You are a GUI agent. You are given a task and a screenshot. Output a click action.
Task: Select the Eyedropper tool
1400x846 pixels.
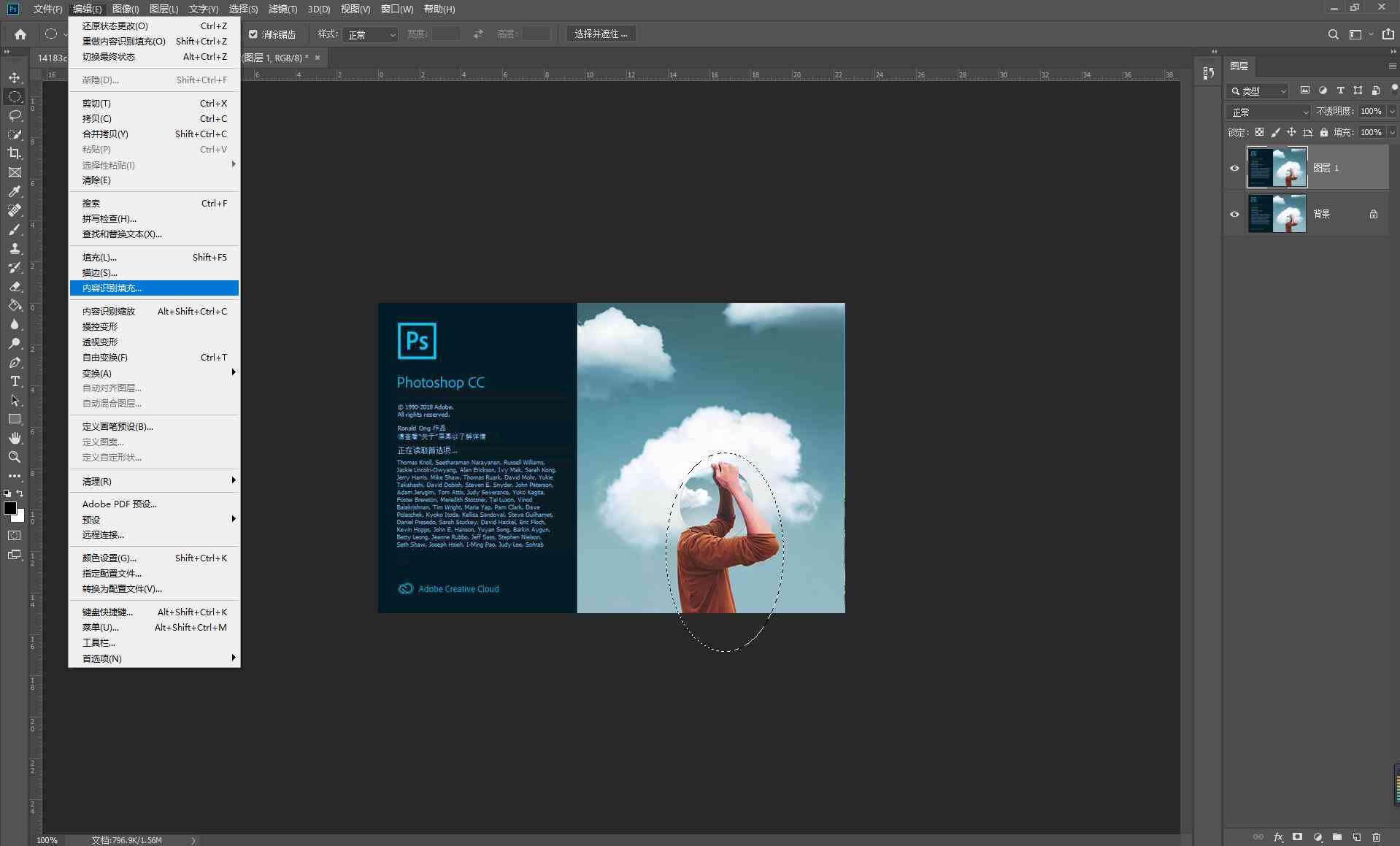15,191
